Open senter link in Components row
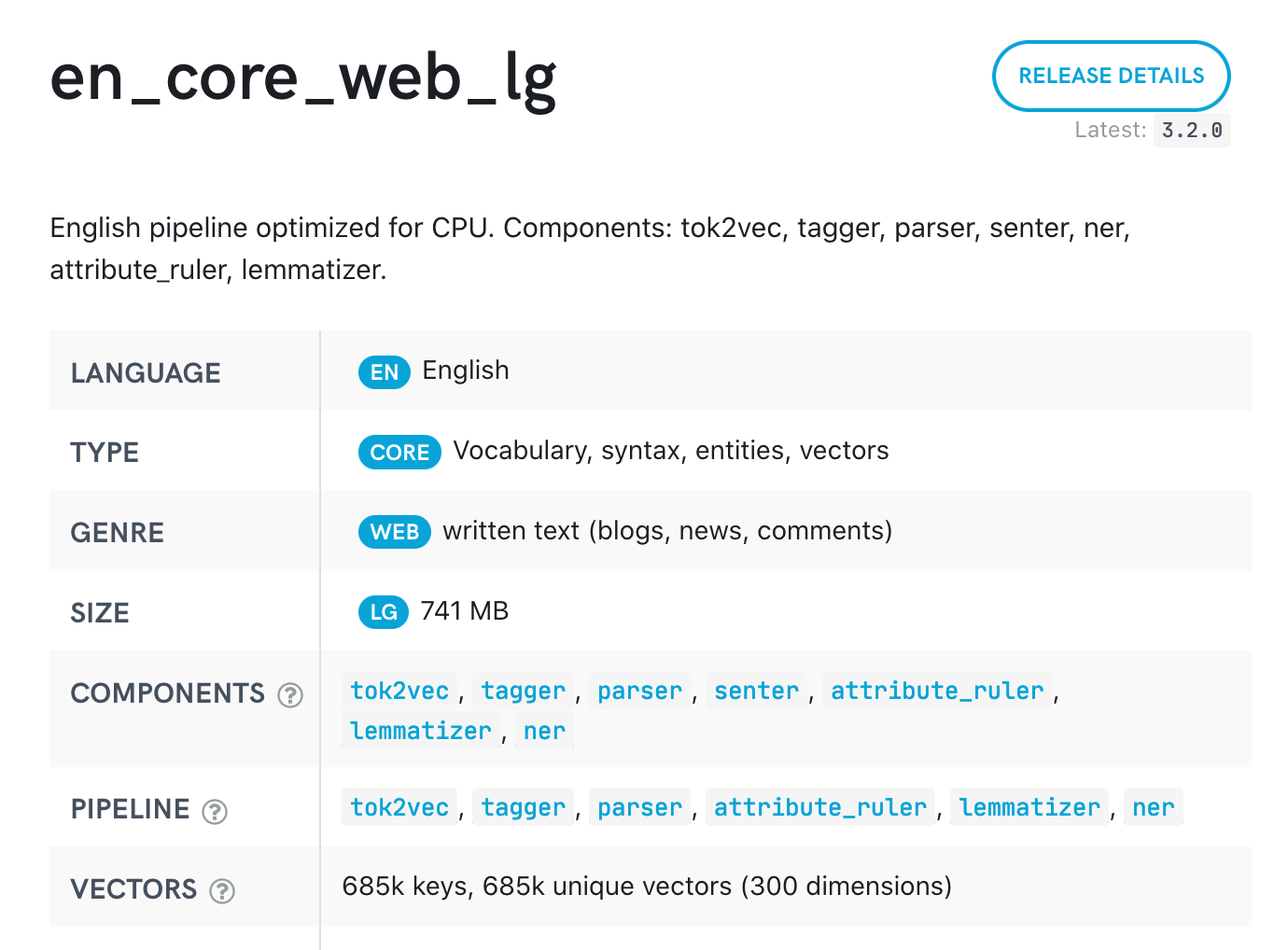The width and height of the screenshot is (1288, 950). [x=757, y=692]
